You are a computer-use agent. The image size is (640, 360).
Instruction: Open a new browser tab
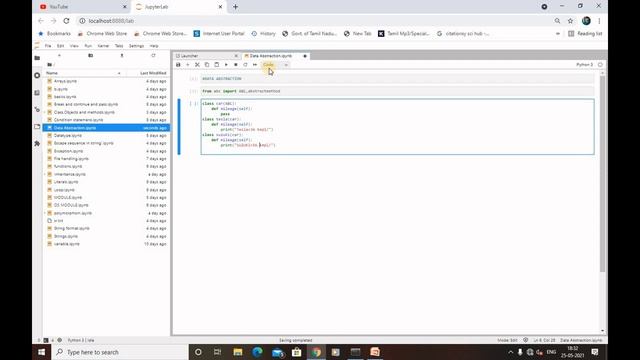coord(236,7)
